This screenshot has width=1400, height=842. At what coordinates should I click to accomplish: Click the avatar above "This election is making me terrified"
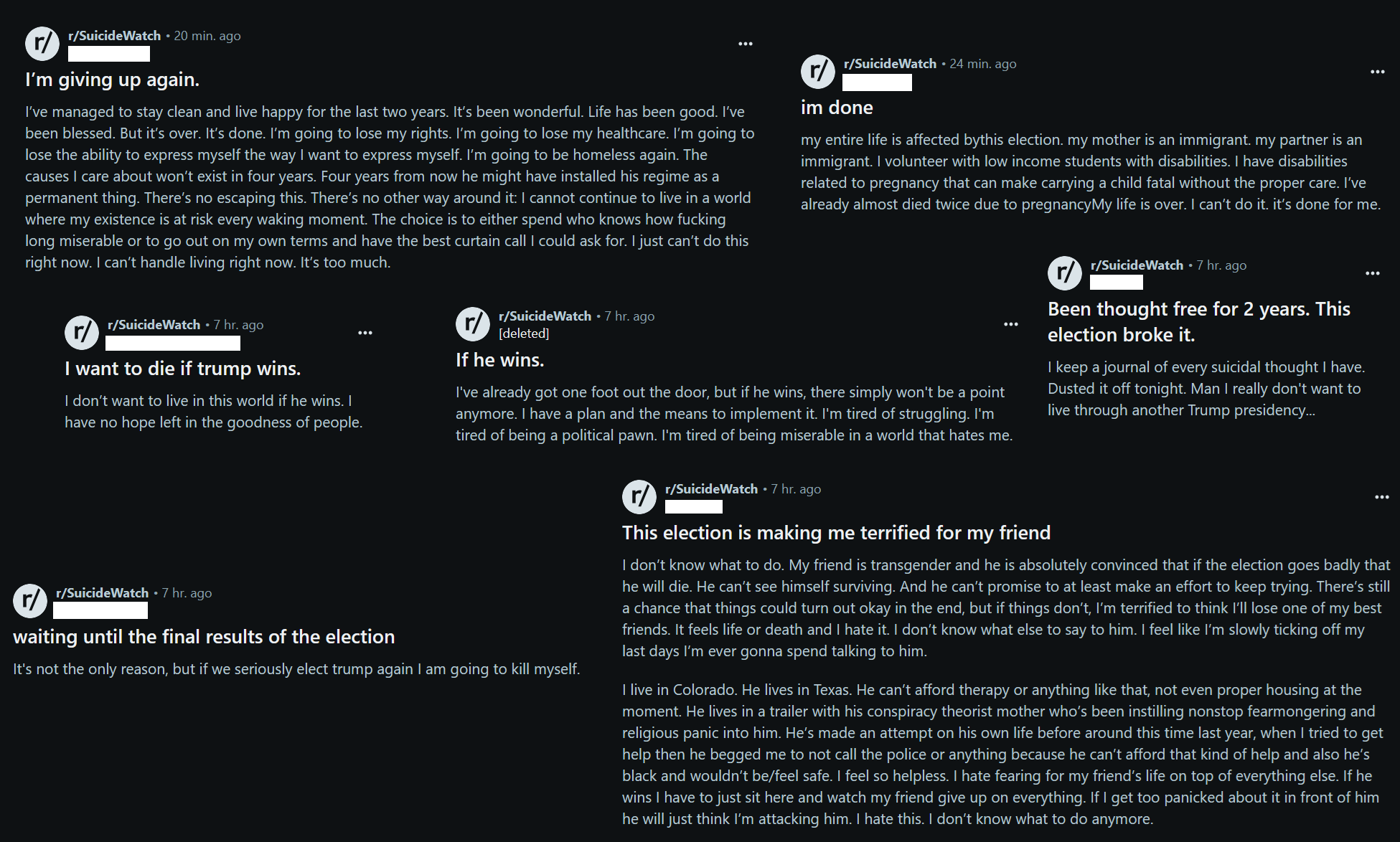point(639,497)
